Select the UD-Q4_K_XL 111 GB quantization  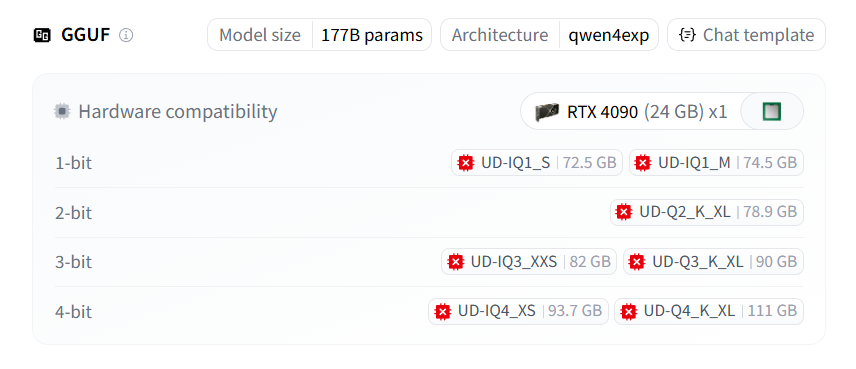[x=709, y=312]
